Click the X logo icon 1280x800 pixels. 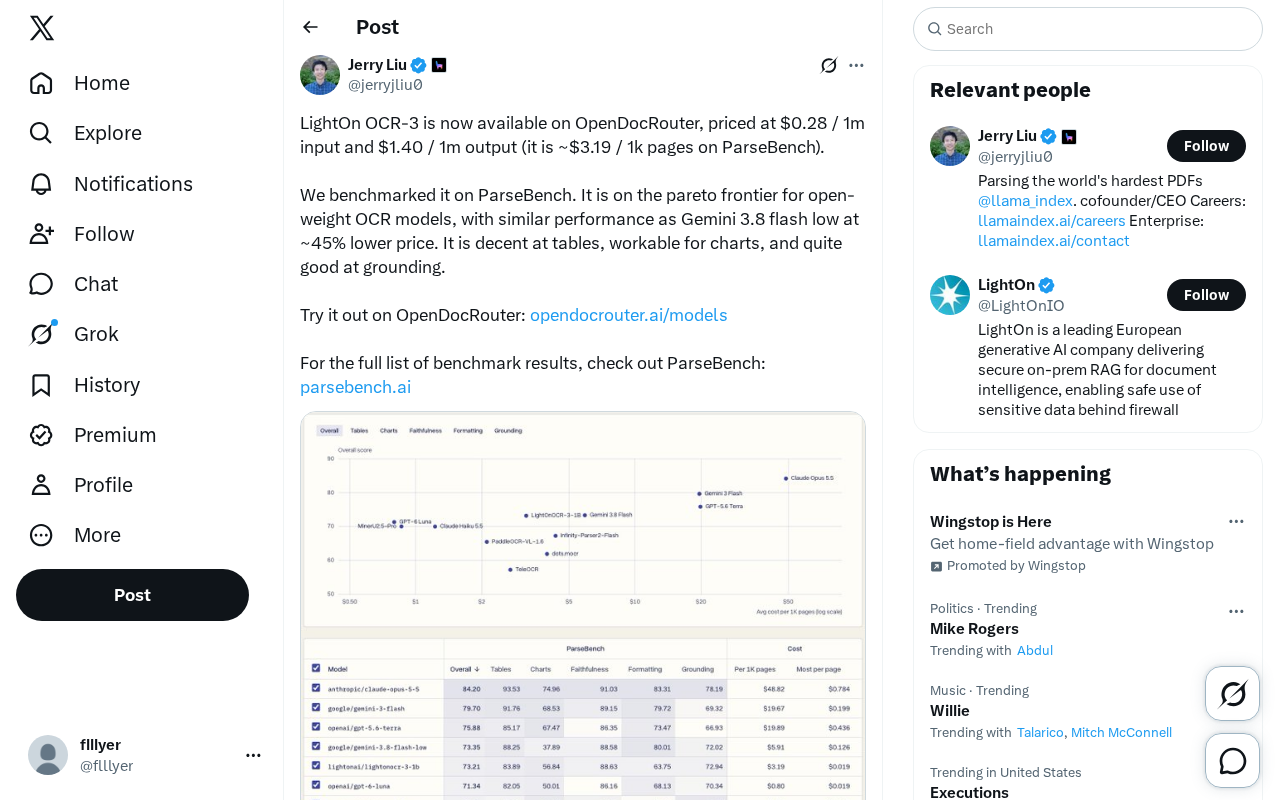tap(42, 28)
